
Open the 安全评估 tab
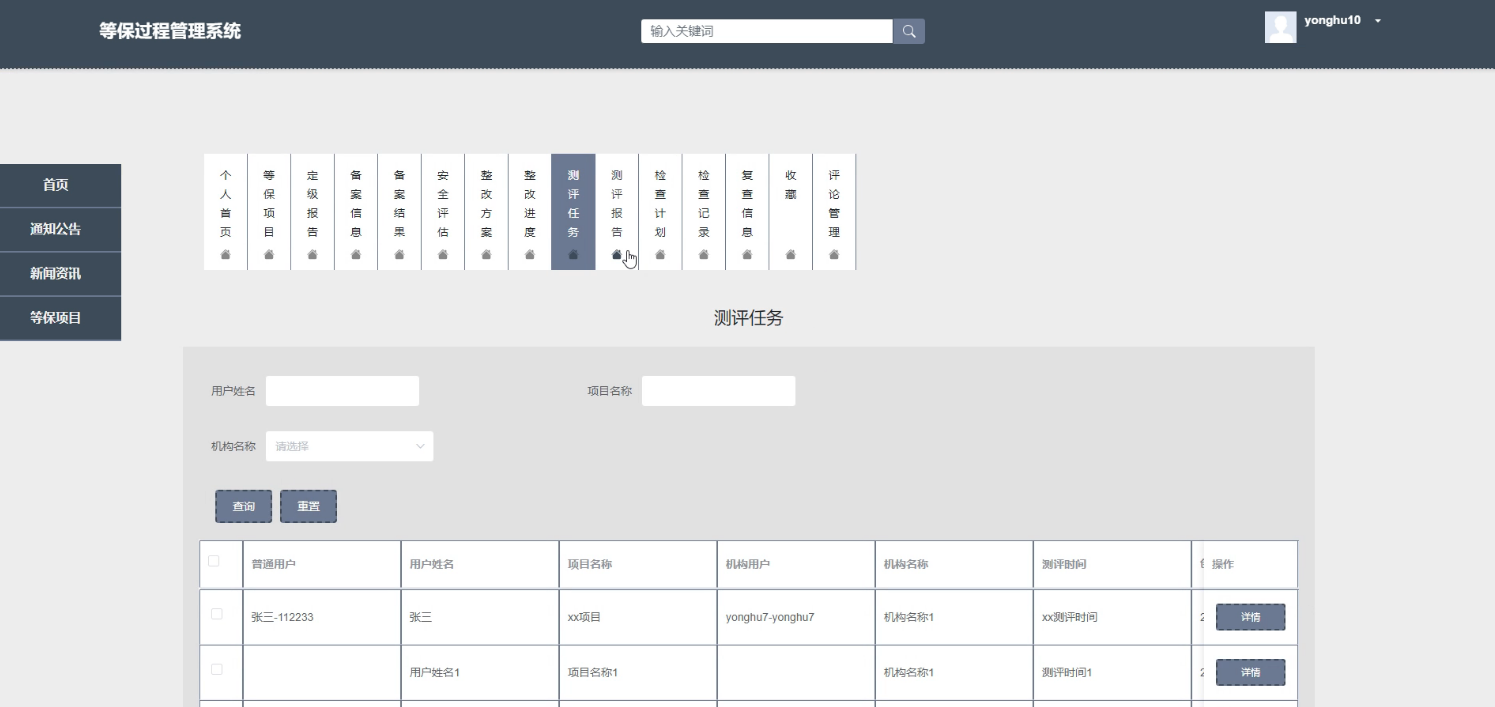tap(443, 212)
